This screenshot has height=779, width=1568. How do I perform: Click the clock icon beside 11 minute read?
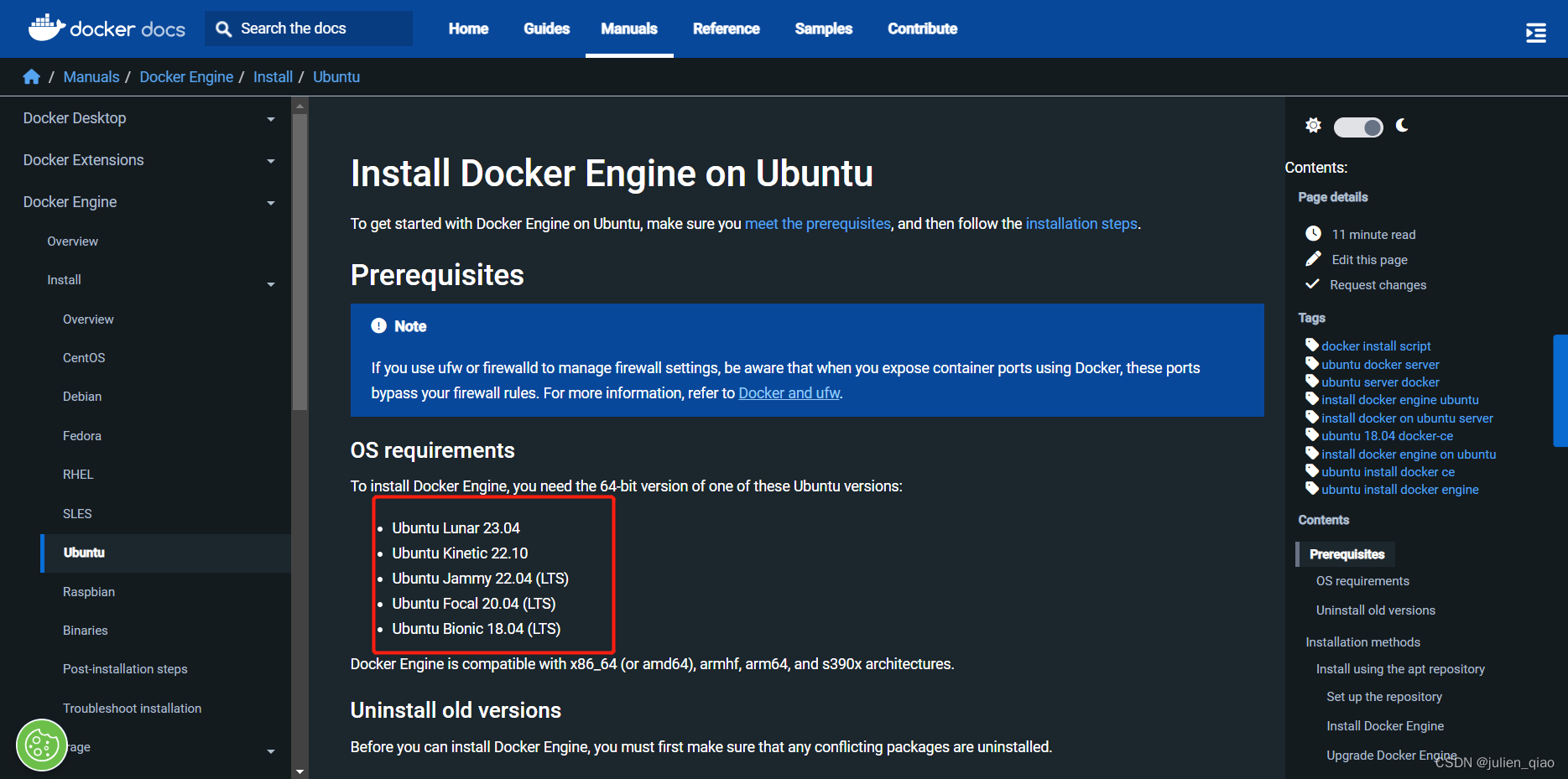click(x=1313, y=234)
